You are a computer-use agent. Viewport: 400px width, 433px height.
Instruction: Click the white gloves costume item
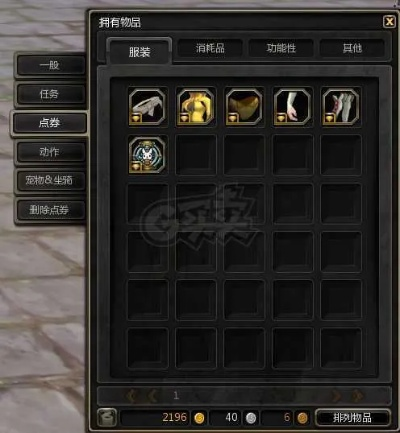click(x=341, y=107)
